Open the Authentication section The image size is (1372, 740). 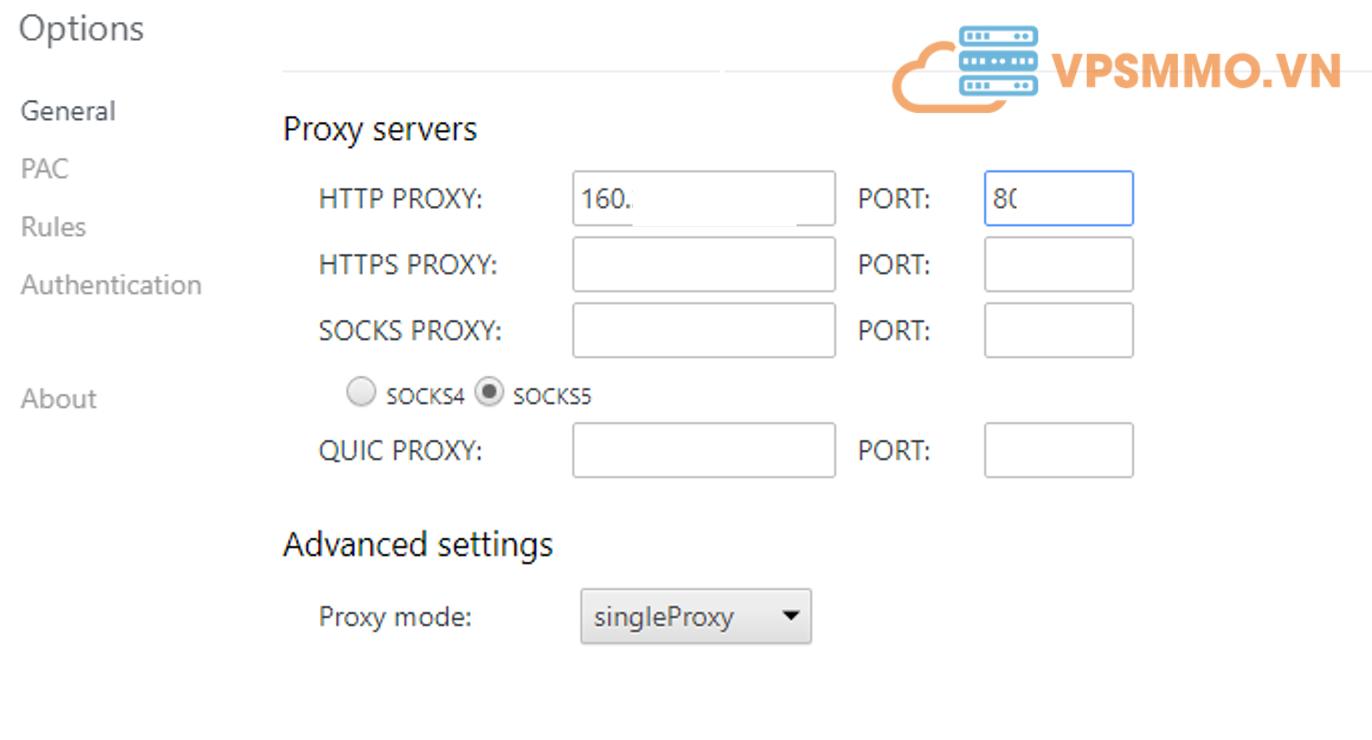[111, 285]
